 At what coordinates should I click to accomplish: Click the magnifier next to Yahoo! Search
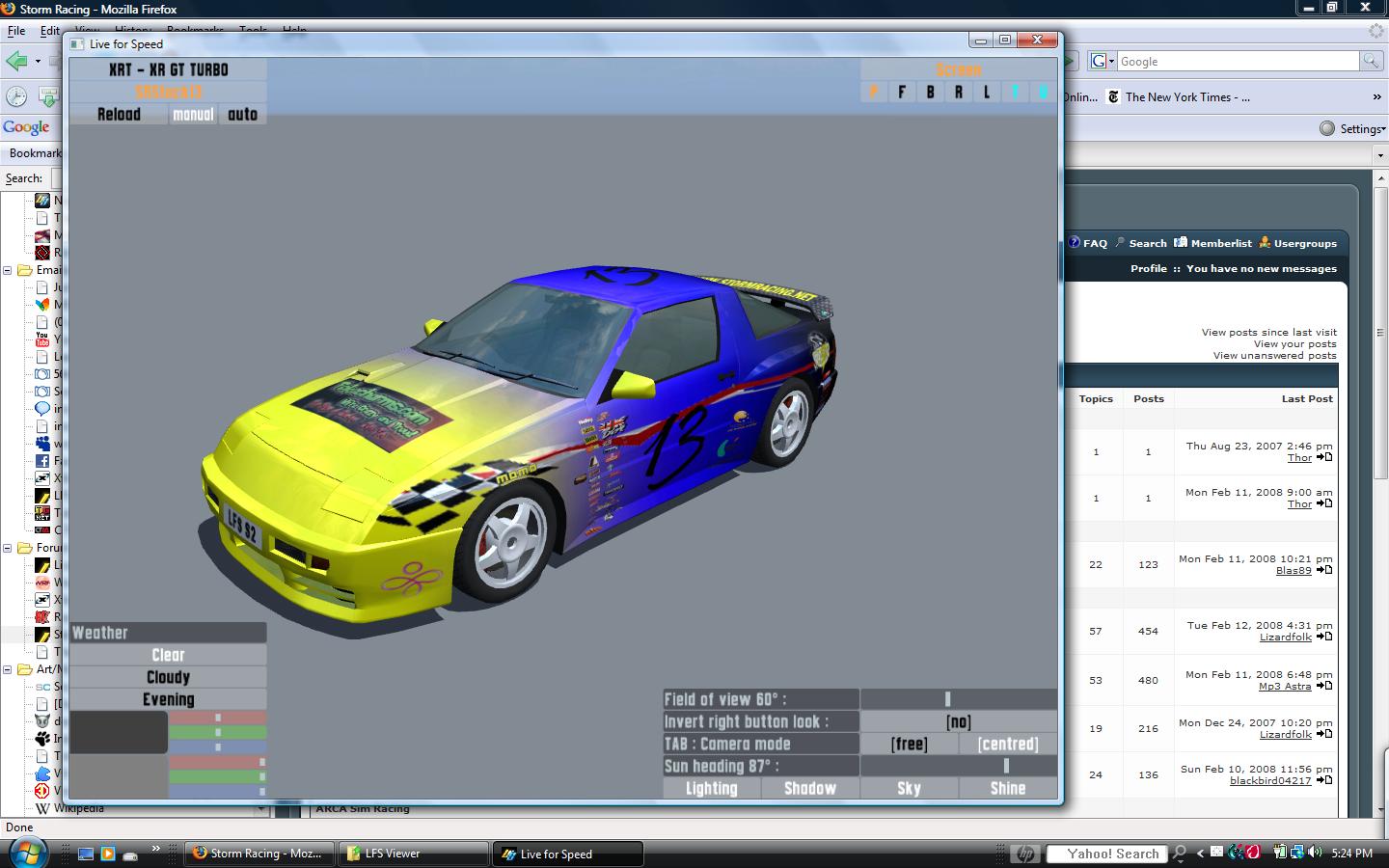point(1178,854)
